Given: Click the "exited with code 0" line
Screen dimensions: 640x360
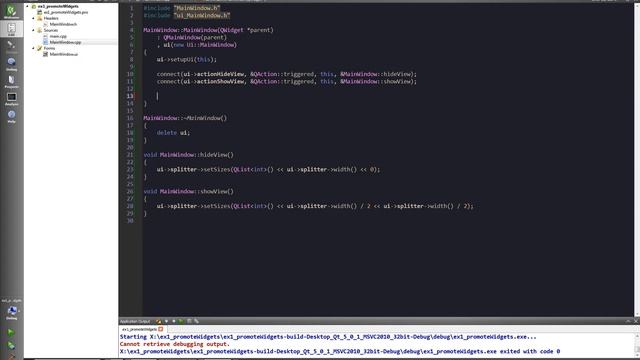Looking at the screenshot, I should point(340,351).
